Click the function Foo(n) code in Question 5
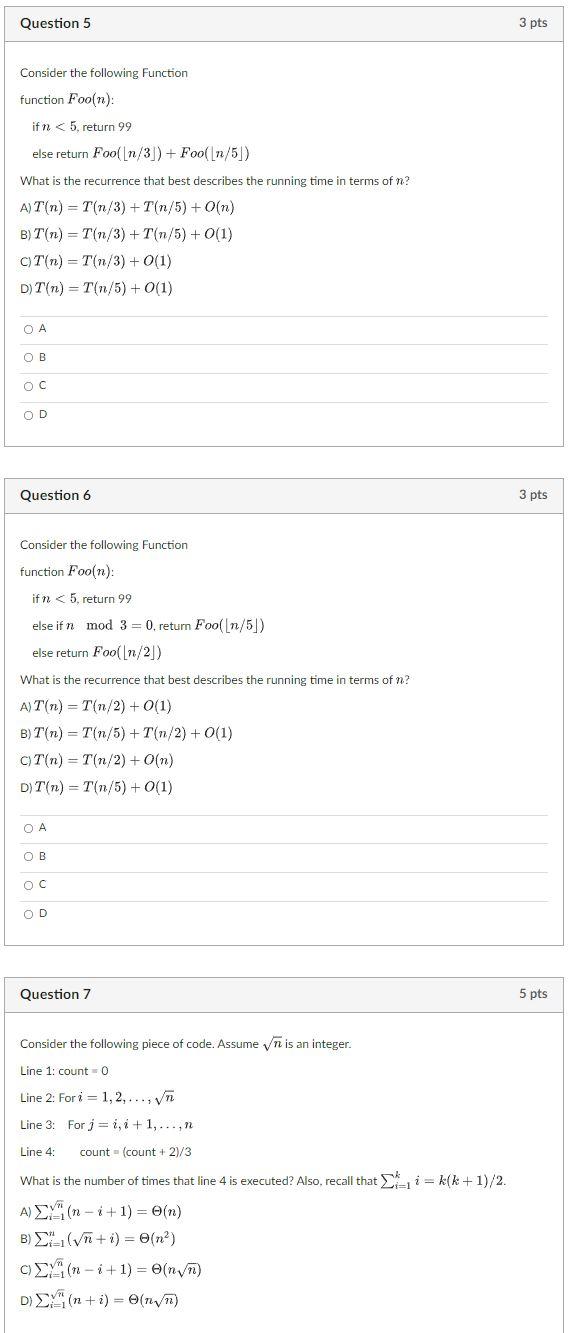Viewport: 580px width, 1333px height. click(x=70, y=99)
